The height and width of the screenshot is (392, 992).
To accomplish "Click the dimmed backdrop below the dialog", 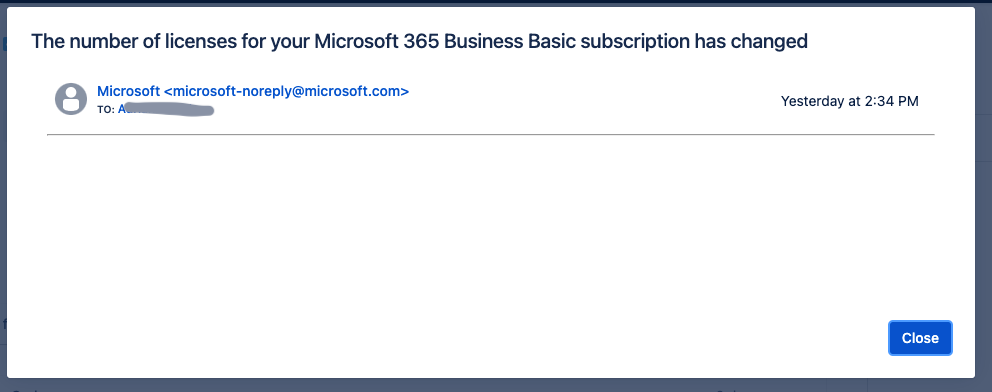I will point(490,385).
